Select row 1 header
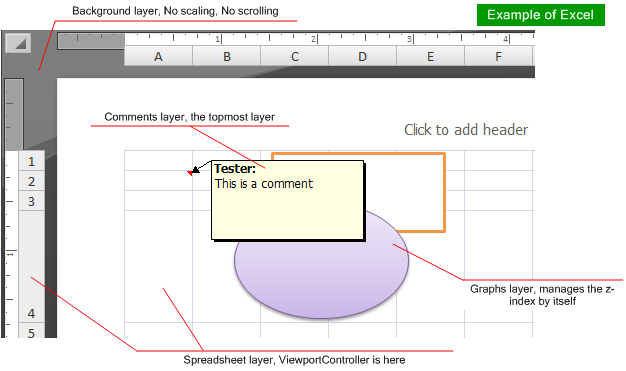This screenshot has height=371, width=626. pos(32,161)
